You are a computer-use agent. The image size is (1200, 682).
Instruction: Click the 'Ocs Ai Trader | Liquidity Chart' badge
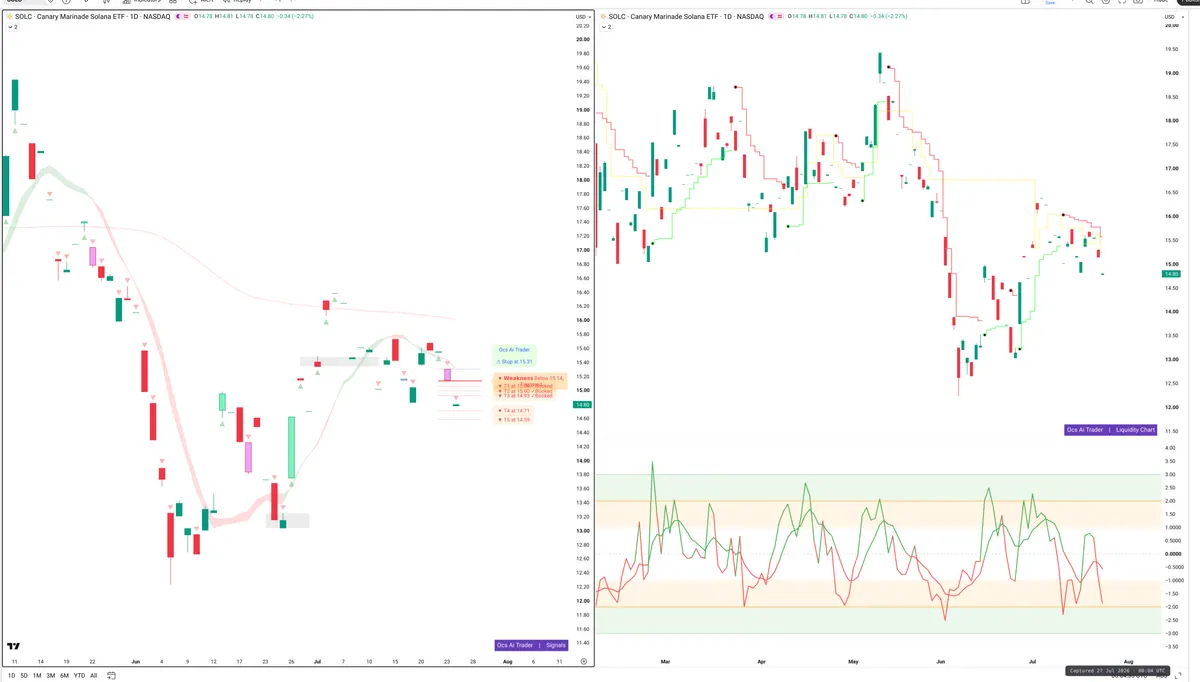coord(1112,430)
